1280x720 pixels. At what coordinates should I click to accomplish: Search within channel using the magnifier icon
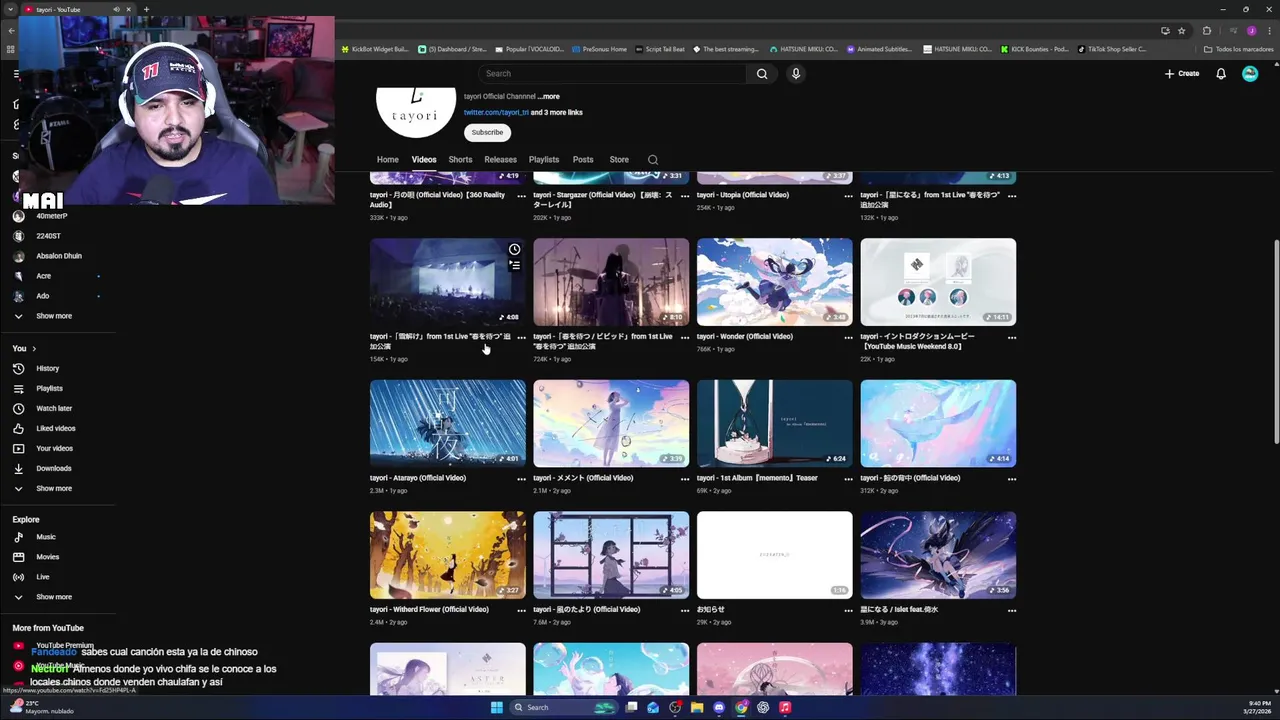[x=653, y=159]
